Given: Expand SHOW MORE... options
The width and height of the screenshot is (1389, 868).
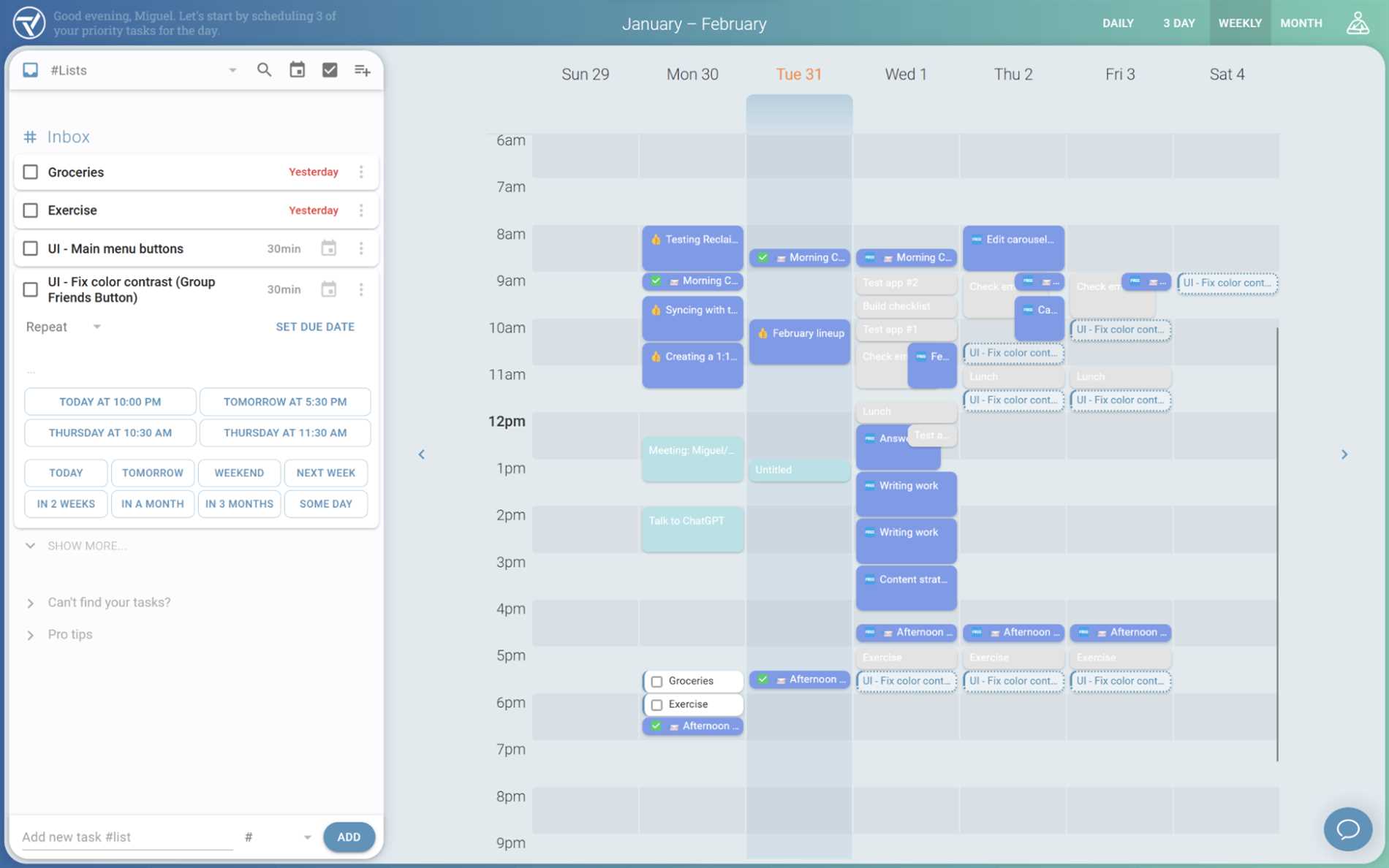Looking at the screenshot, I should point(77,546).
